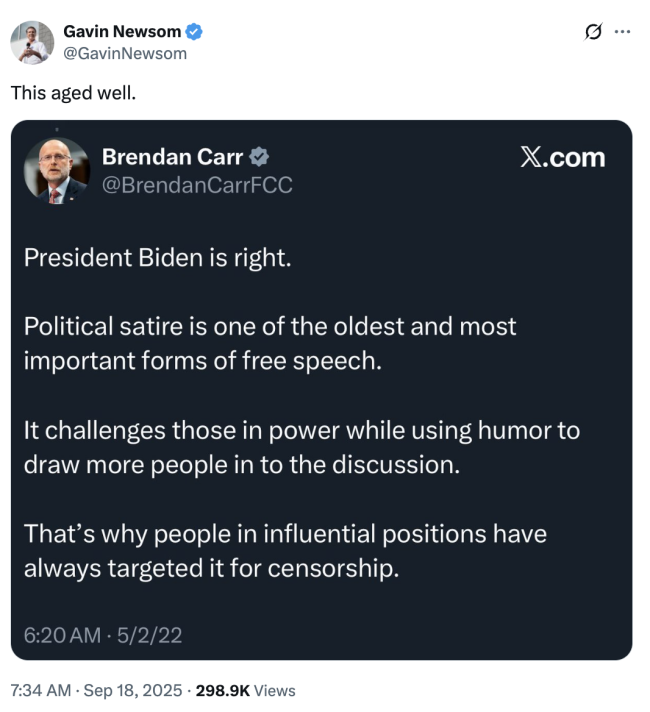The image size is (650, 712).
Task: Open the three-dot more options menu
Action: point(623,32)
